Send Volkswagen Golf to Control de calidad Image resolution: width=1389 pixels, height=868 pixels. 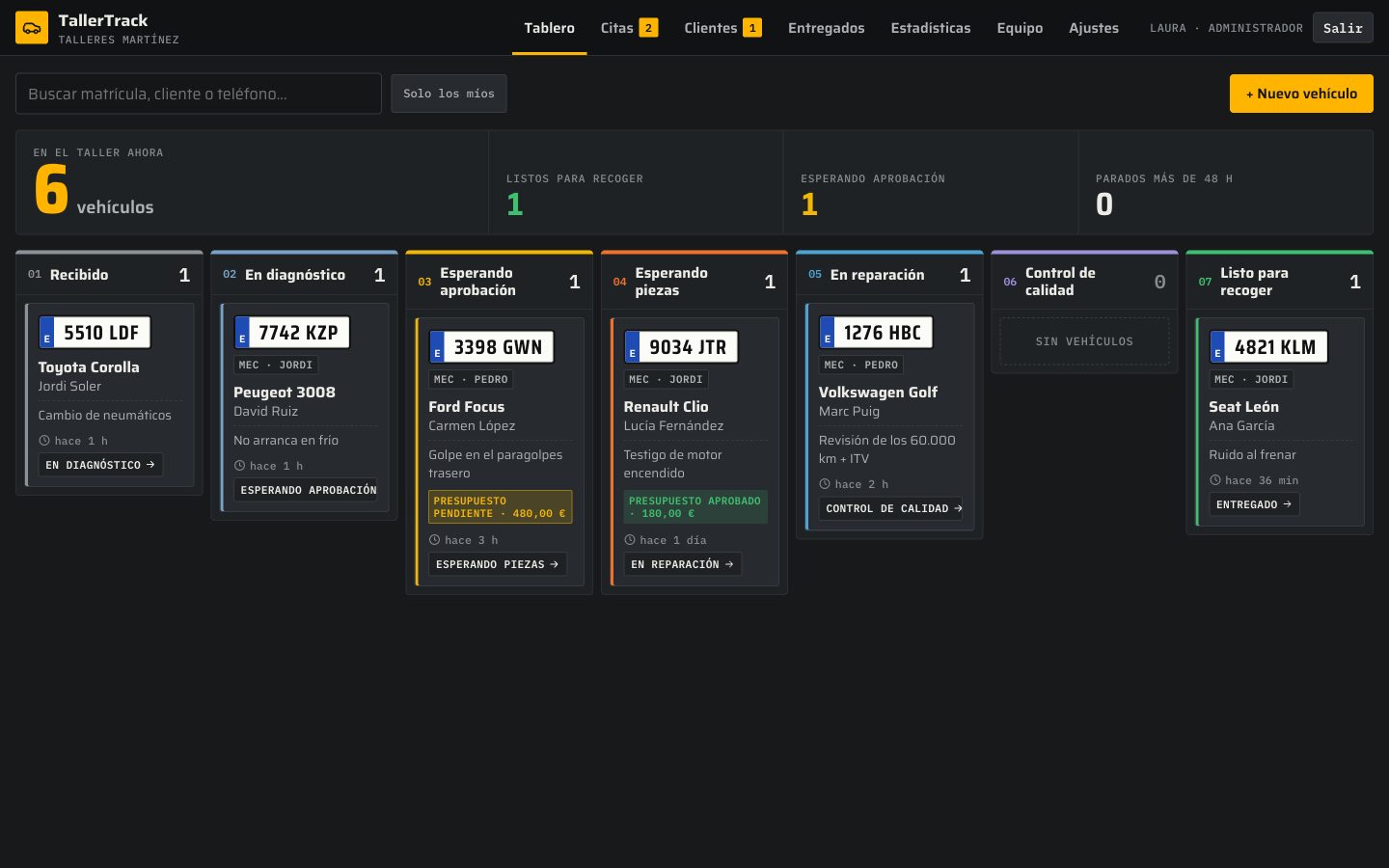tap(891, 508)
